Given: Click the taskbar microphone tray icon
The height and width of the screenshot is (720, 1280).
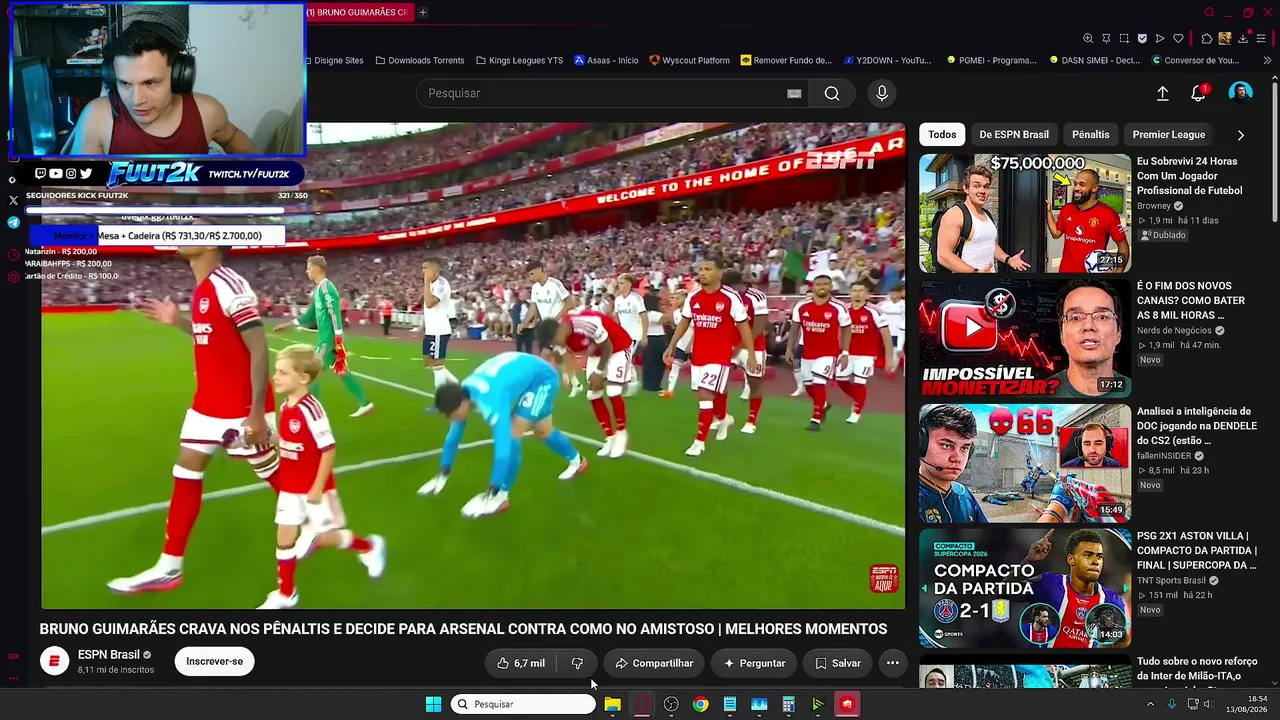Looking at the screenshot, I should click(x=1172, y=704).
